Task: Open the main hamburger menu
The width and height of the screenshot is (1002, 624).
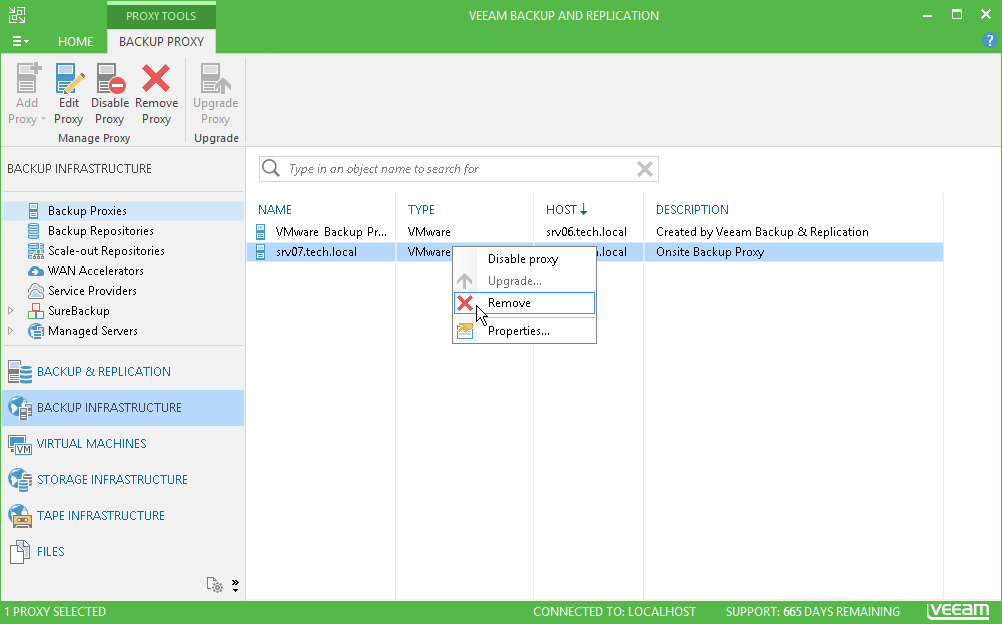Action: point(20,42)
